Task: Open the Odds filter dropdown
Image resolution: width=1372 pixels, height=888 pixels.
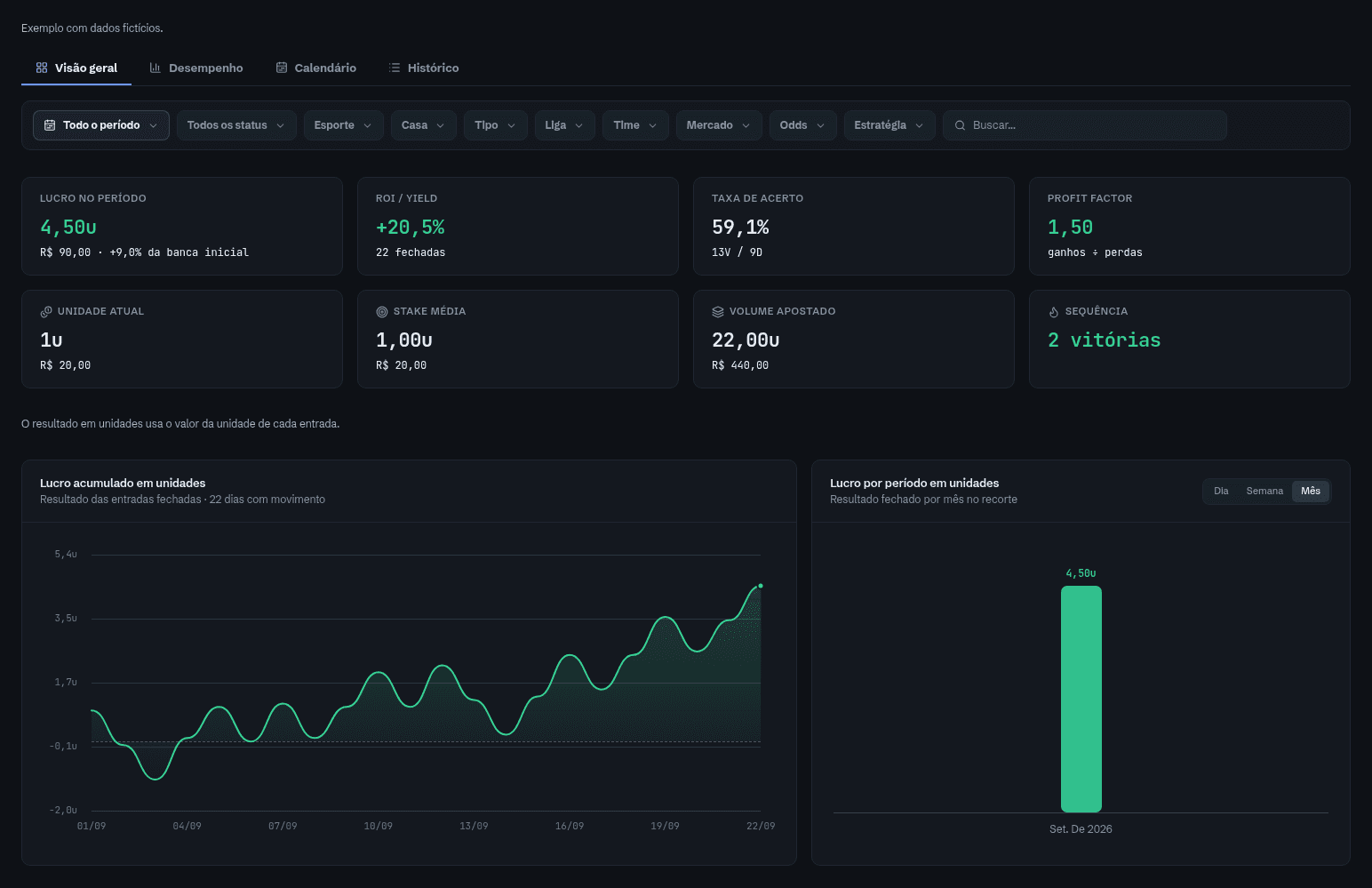Action: (802, 125)
